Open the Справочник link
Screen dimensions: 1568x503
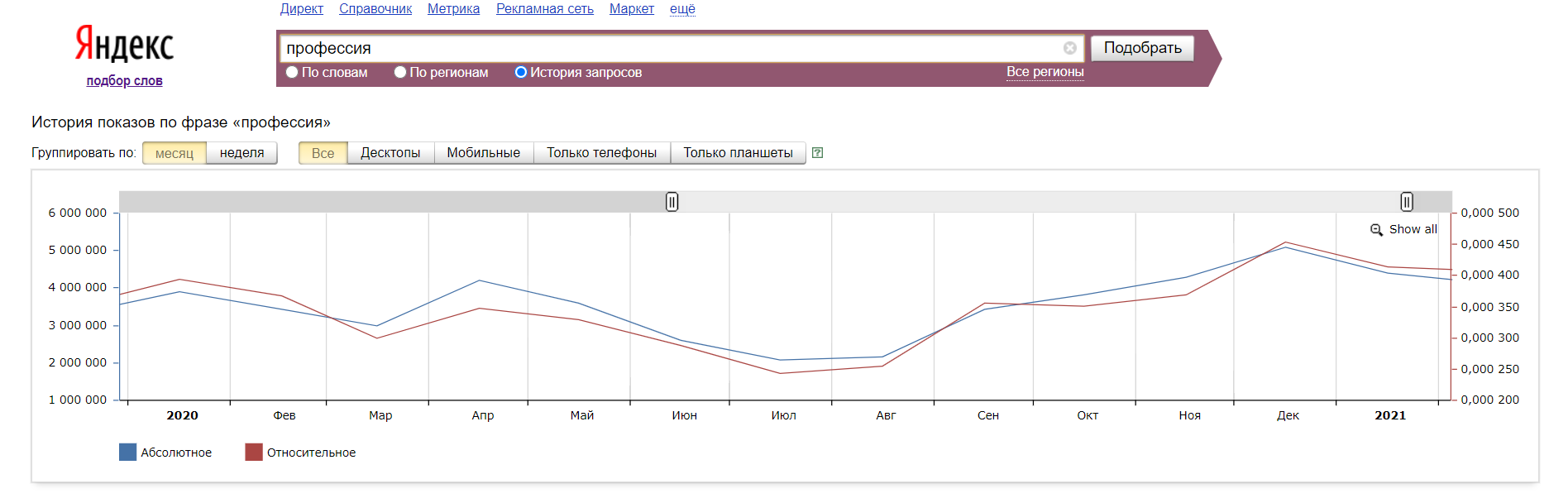point(375,9)
